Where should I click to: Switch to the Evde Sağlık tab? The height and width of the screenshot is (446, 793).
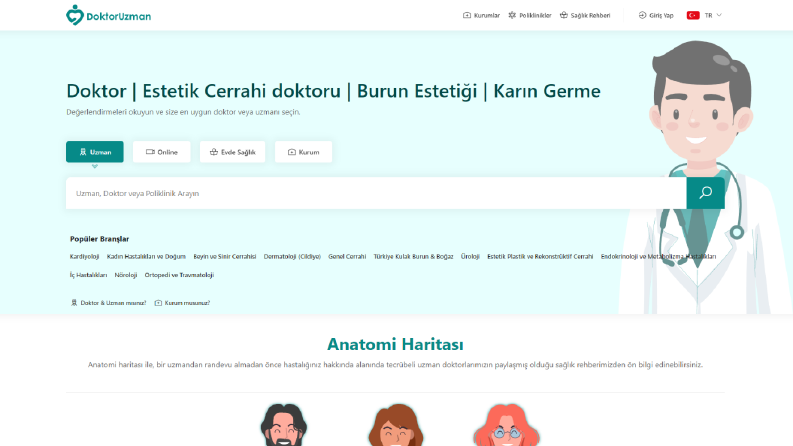click(232, 152)
